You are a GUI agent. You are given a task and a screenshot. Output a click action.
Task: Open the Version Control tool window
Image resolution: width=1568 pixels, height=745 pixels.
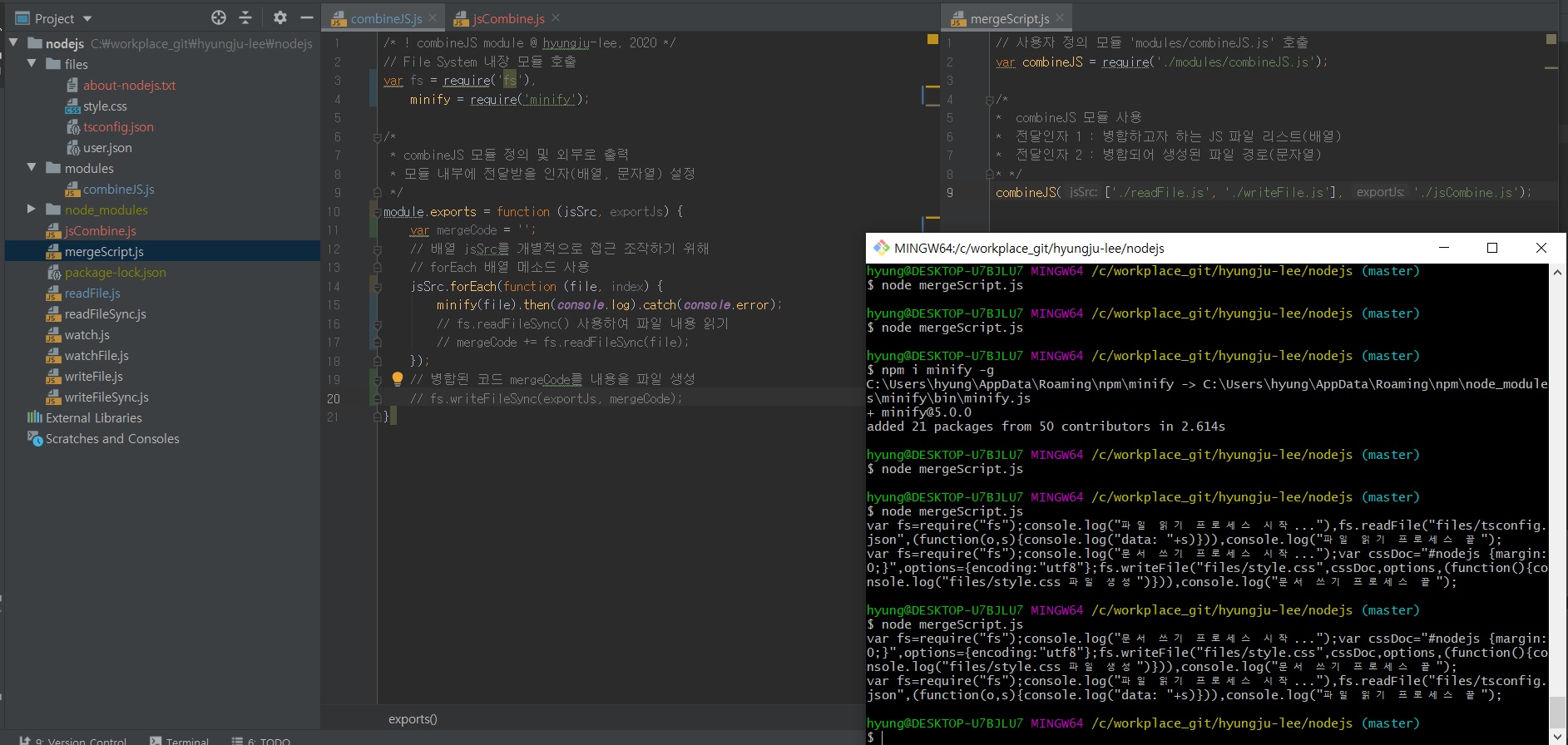[x=79, y=740]
